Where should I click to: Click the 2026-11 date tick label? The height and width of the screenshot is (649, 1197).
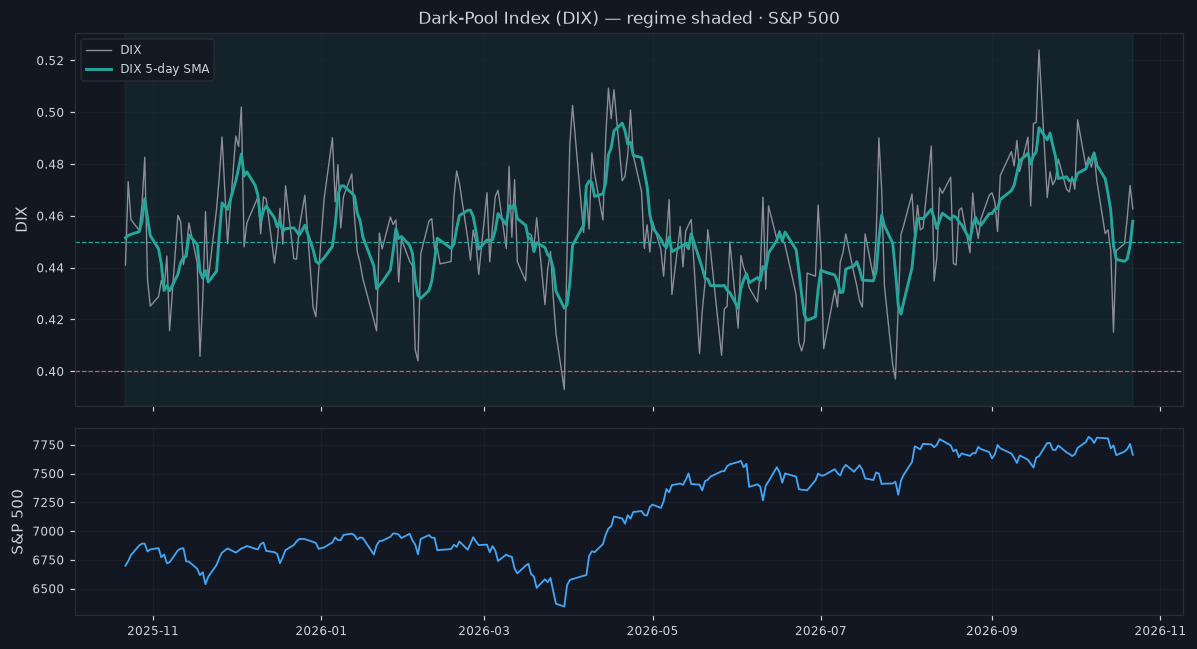pos(1160,631)
